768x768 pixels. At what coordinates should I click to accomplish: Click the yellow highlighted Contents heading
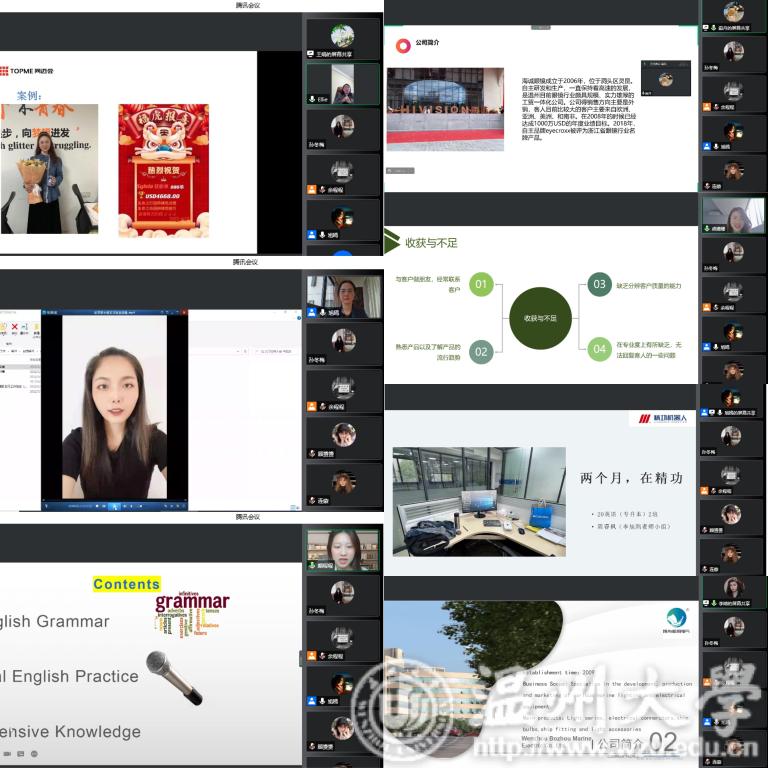click(127, 584)
